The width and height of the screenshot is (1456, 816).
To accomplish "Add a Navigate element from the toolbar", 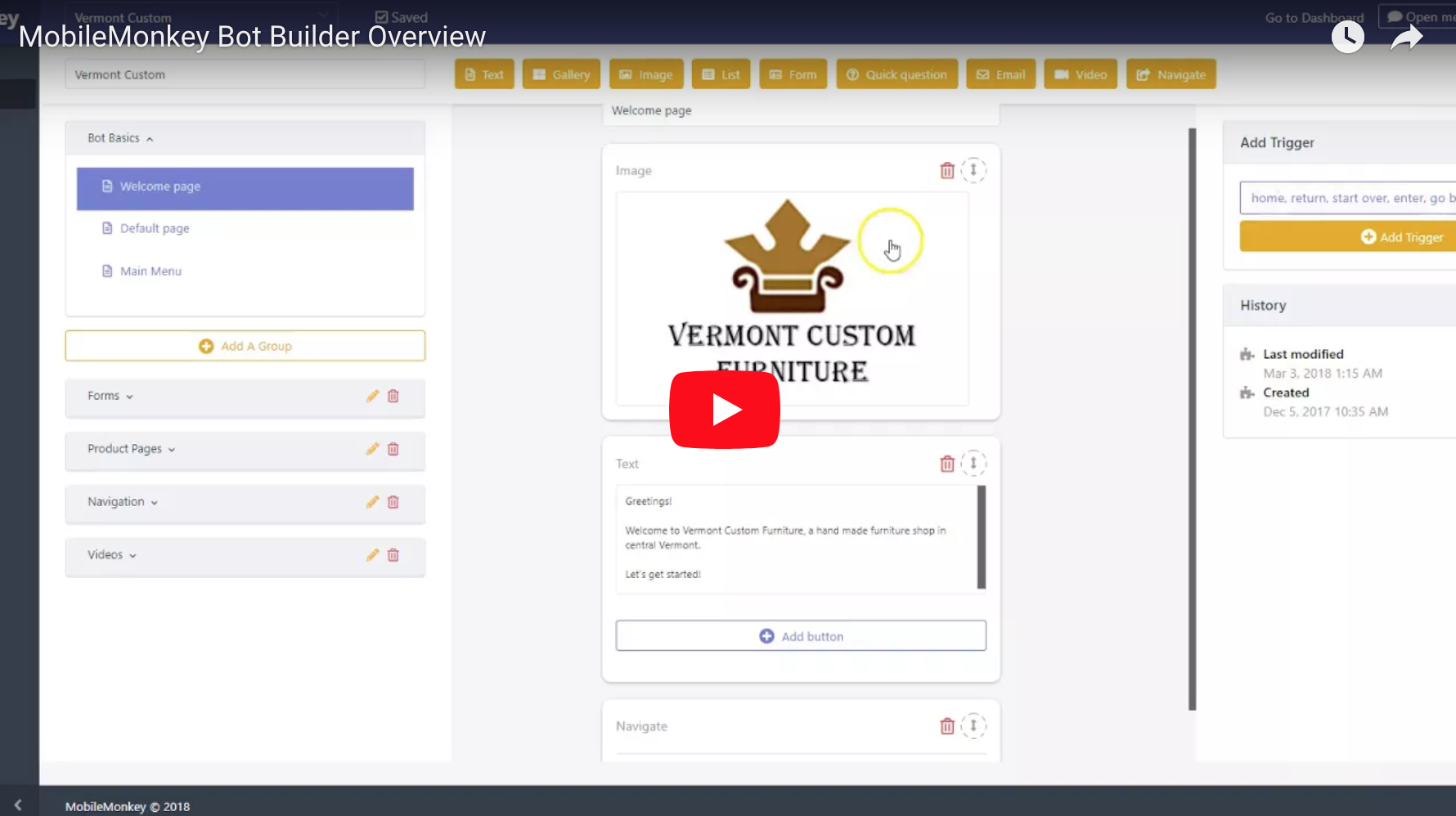I will click(1171, 74).
